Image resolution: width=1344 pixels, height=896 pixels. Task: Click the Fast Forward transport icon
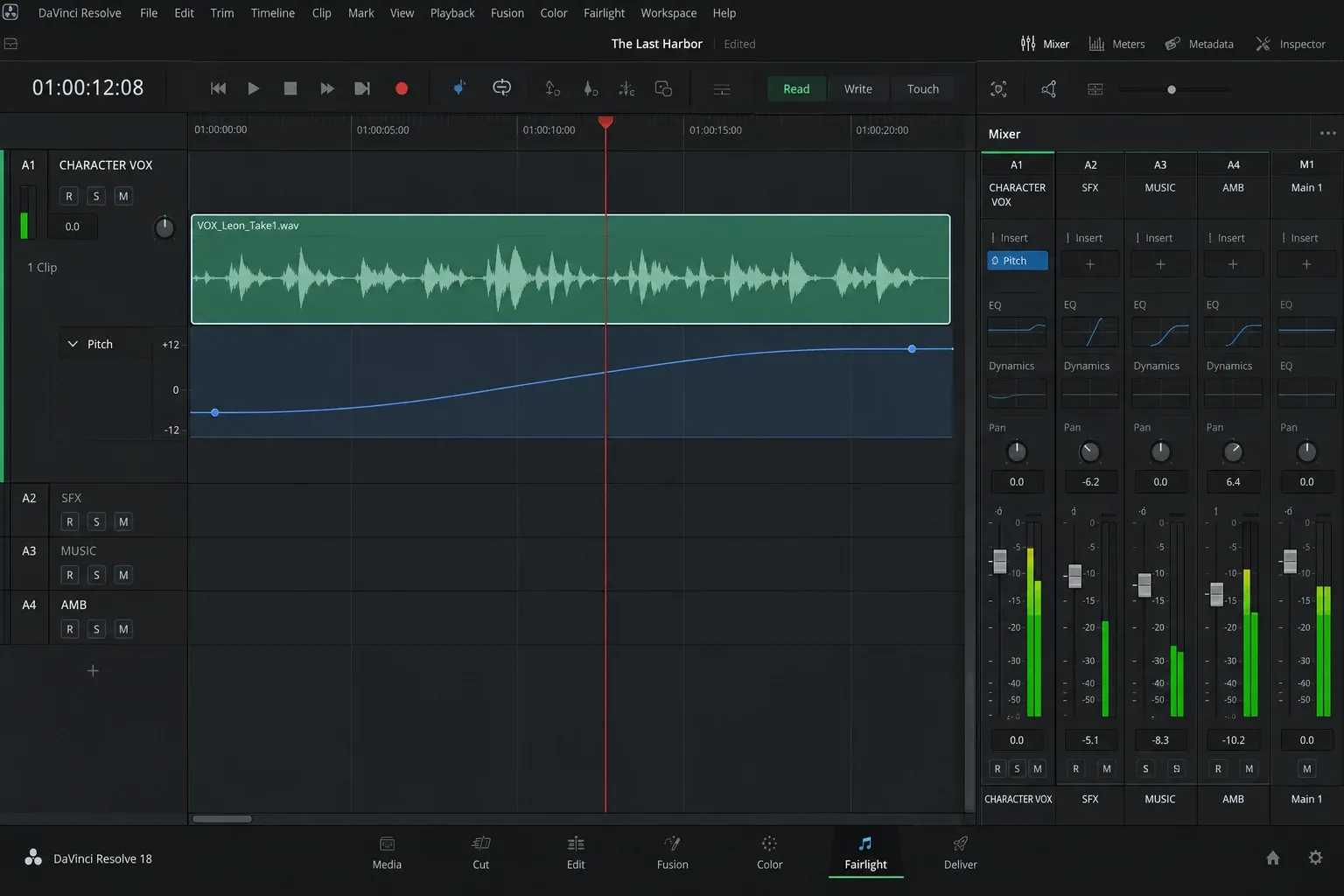click(326, 88)
